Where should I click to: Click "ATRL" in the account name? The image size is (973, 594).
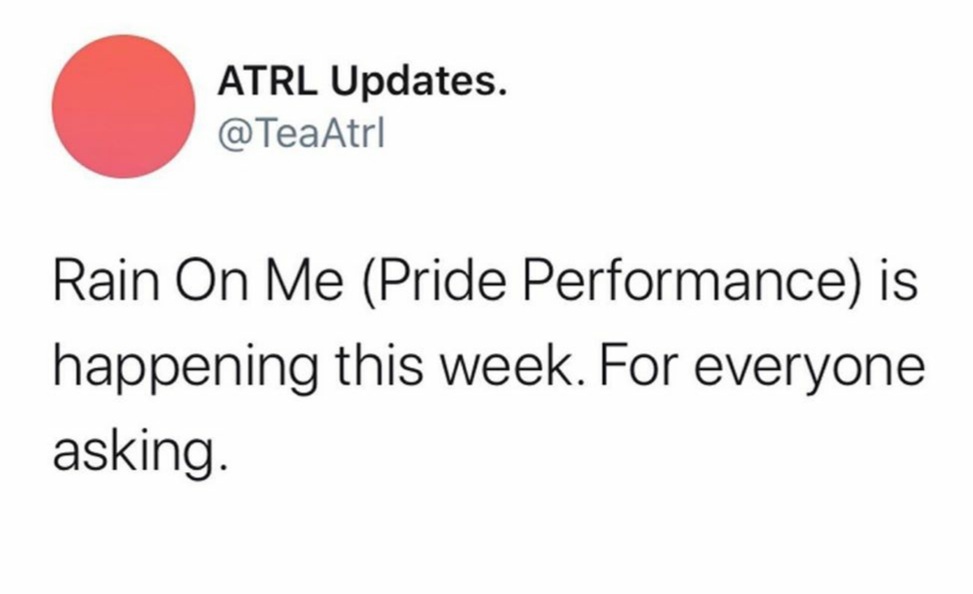pos(267,81)
